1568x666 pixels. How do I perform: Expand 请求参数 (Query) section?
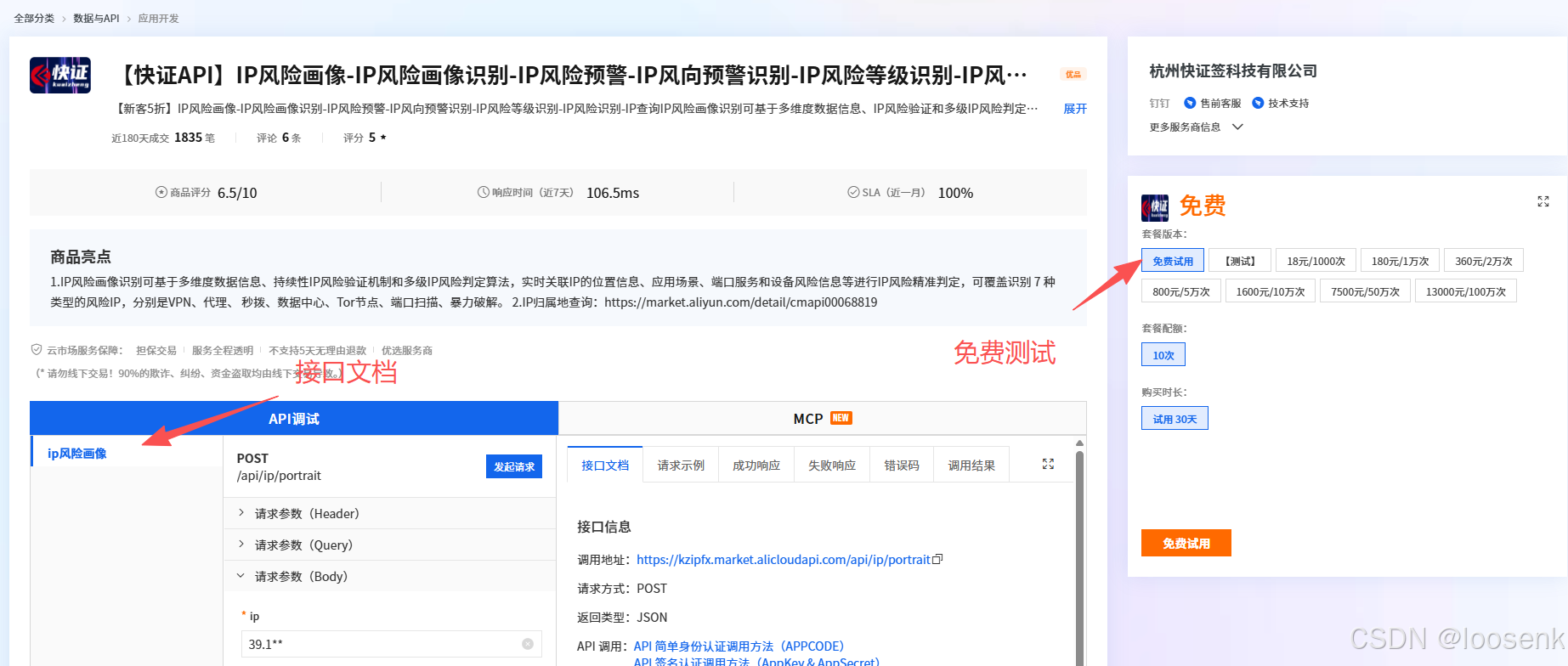(x=389, y=545)
